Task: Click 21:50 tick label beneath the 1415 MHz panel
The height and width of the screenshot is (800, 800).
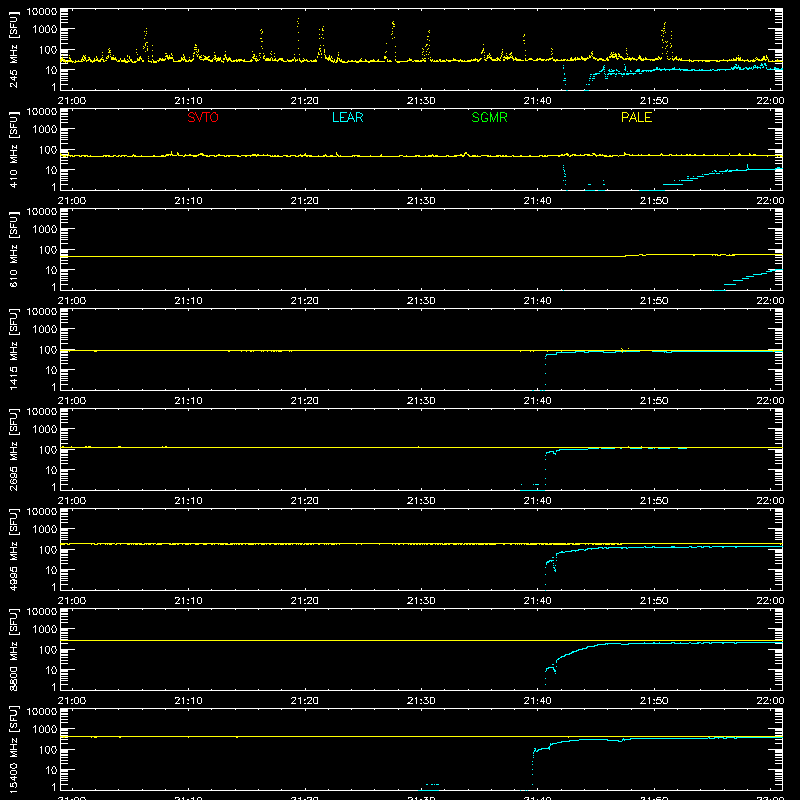Action: point(654,401)
